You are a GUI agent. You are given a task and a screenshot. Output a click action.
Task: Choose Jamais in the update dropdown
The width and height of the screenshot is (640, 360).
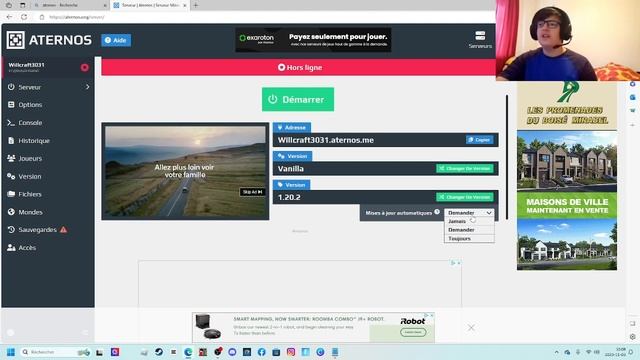[469, 221]
